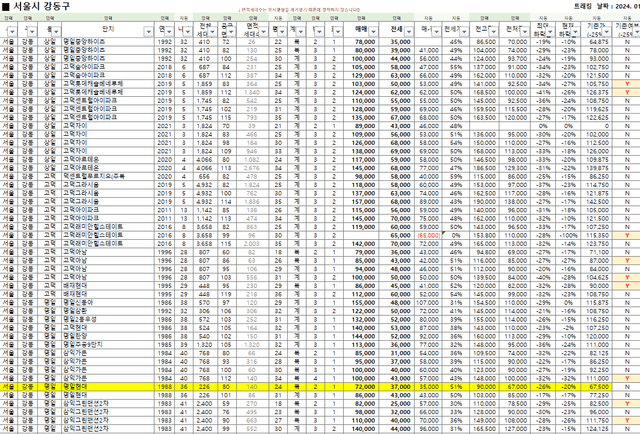
Task: Select the yellow highlighted 명일현대 cell
Action: [x=108, y=387]
